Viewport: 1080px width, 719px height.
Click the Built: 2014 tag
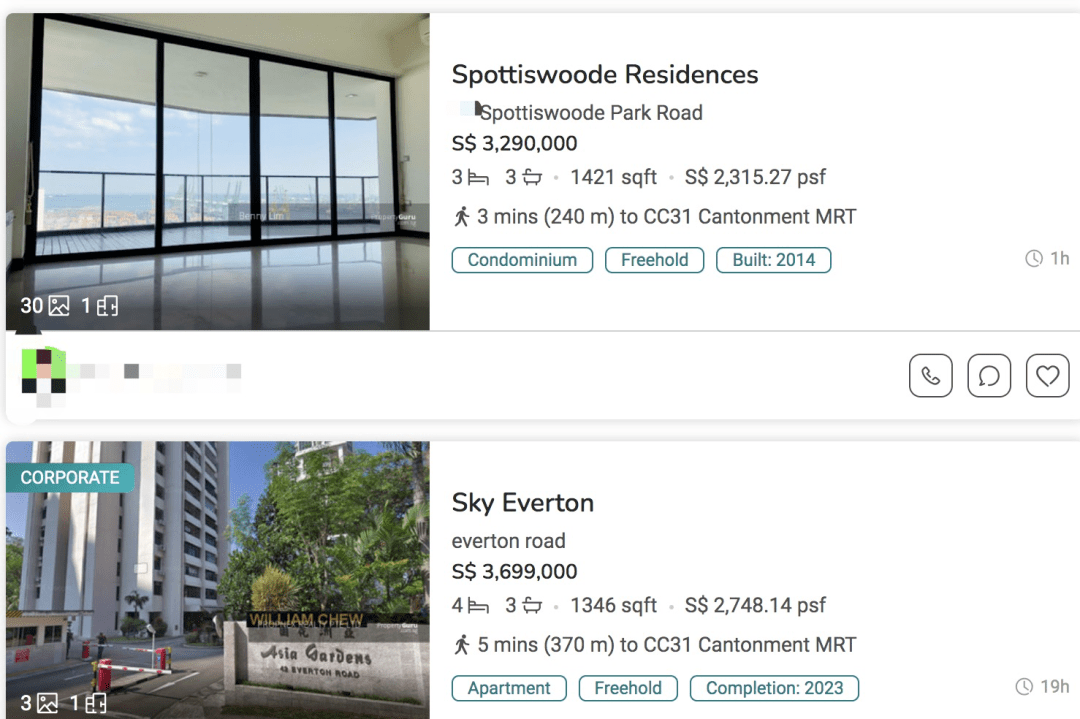pos(773,260)
